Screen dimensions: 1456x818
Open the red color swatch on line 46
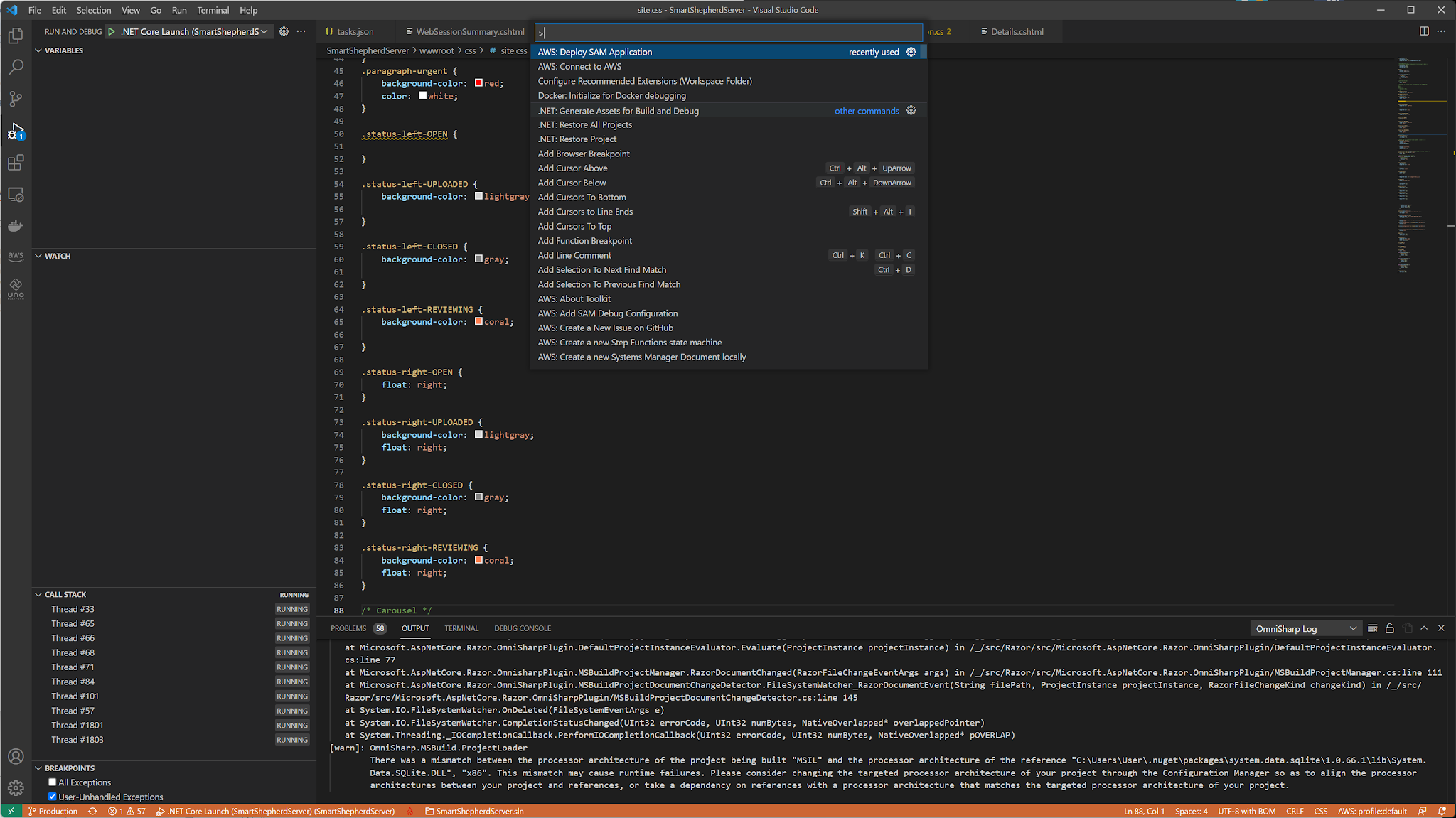point(478,83)
